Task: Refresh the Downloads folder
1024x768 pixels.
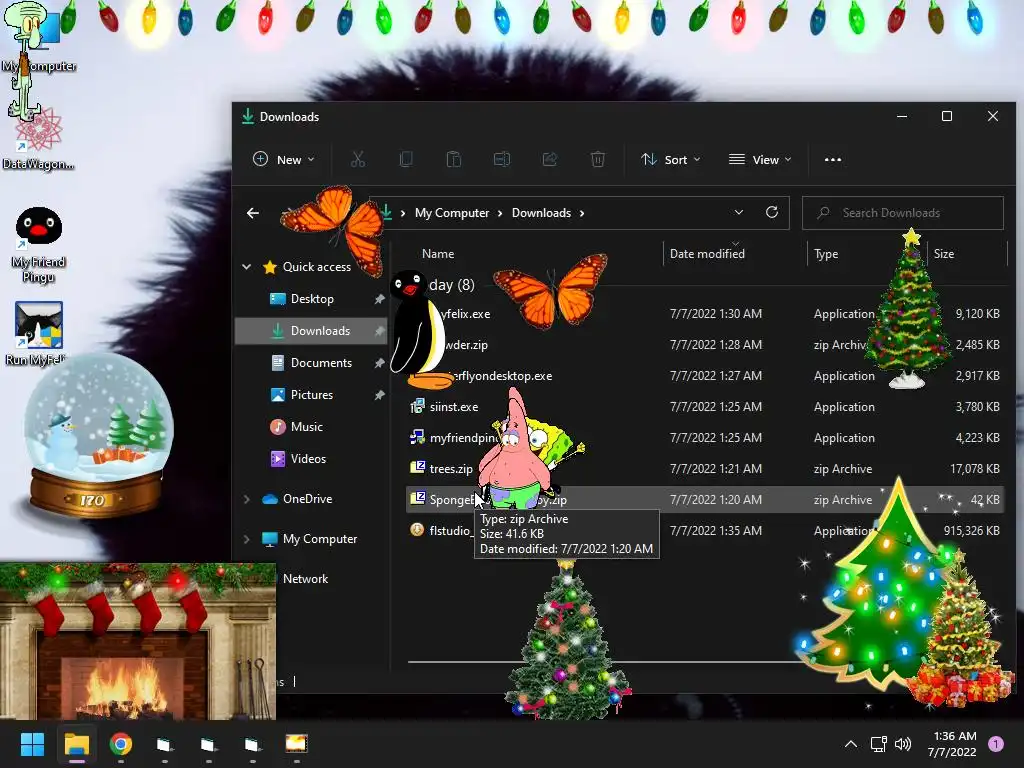Action: coord(772,212)
